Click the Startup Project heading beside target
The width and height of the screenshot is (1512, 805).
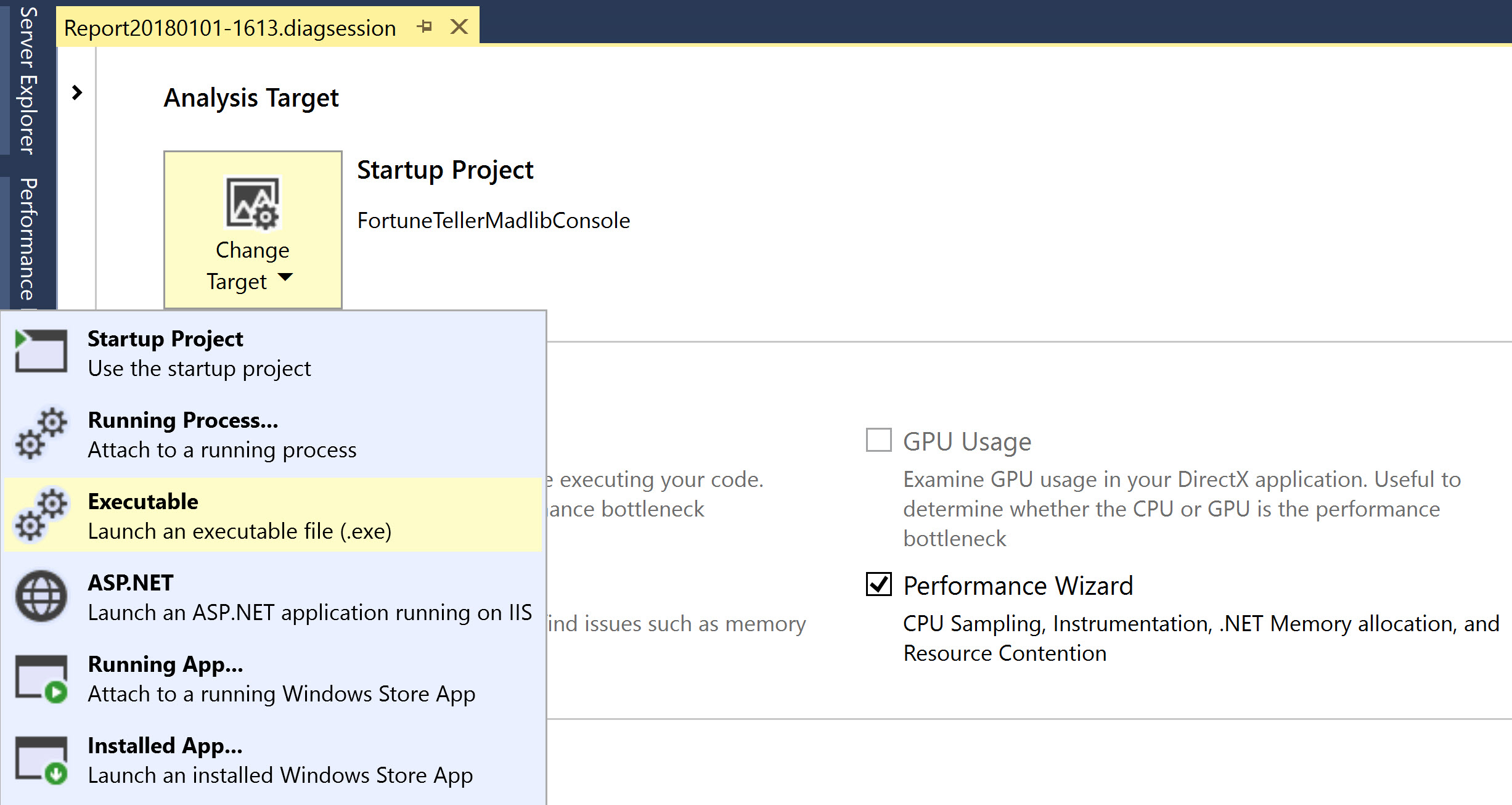pyautogui.click(x=445, y=170)
